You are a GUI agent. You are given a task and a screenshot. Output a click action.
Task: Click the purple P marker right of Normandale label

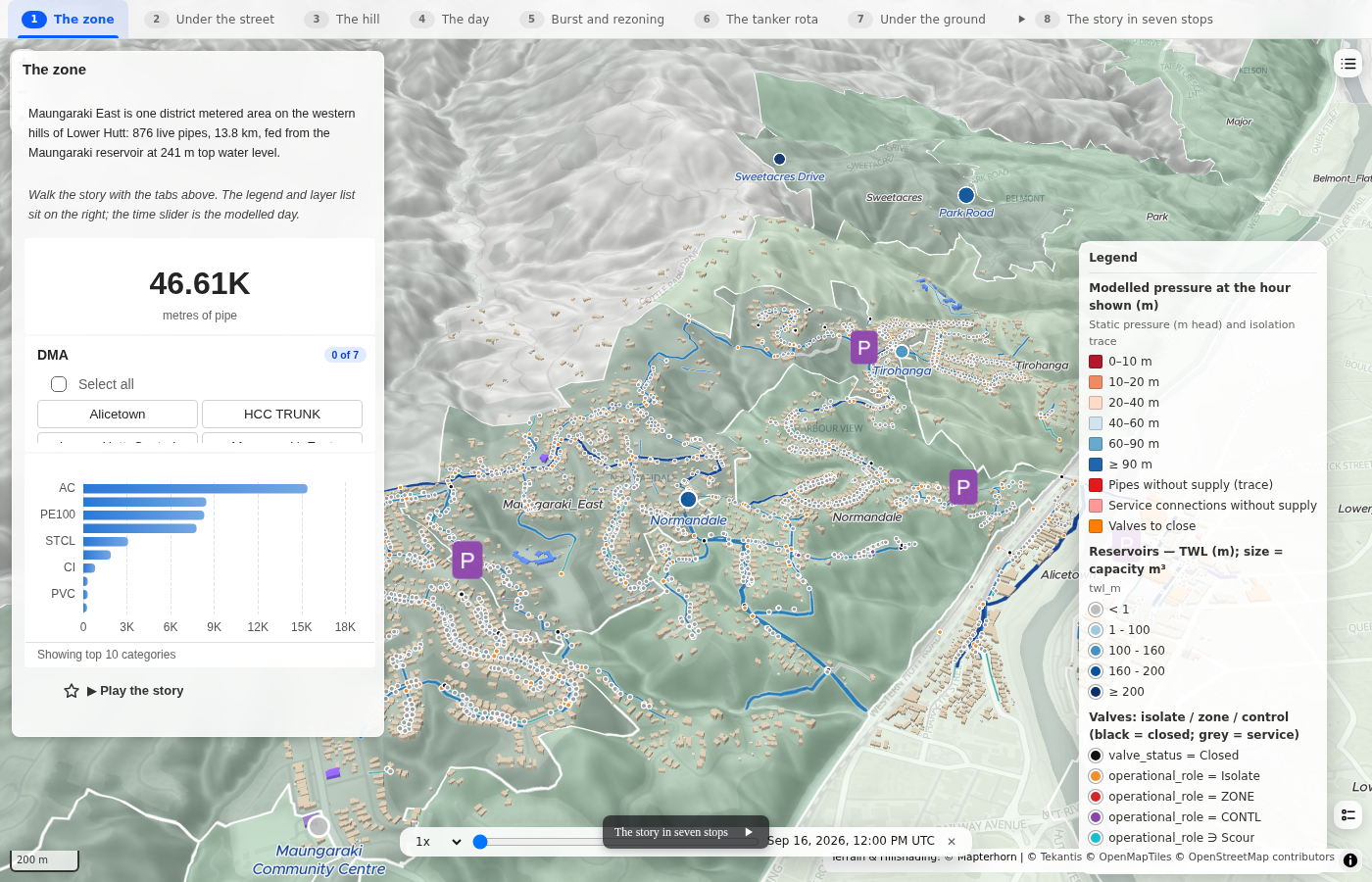963,486
